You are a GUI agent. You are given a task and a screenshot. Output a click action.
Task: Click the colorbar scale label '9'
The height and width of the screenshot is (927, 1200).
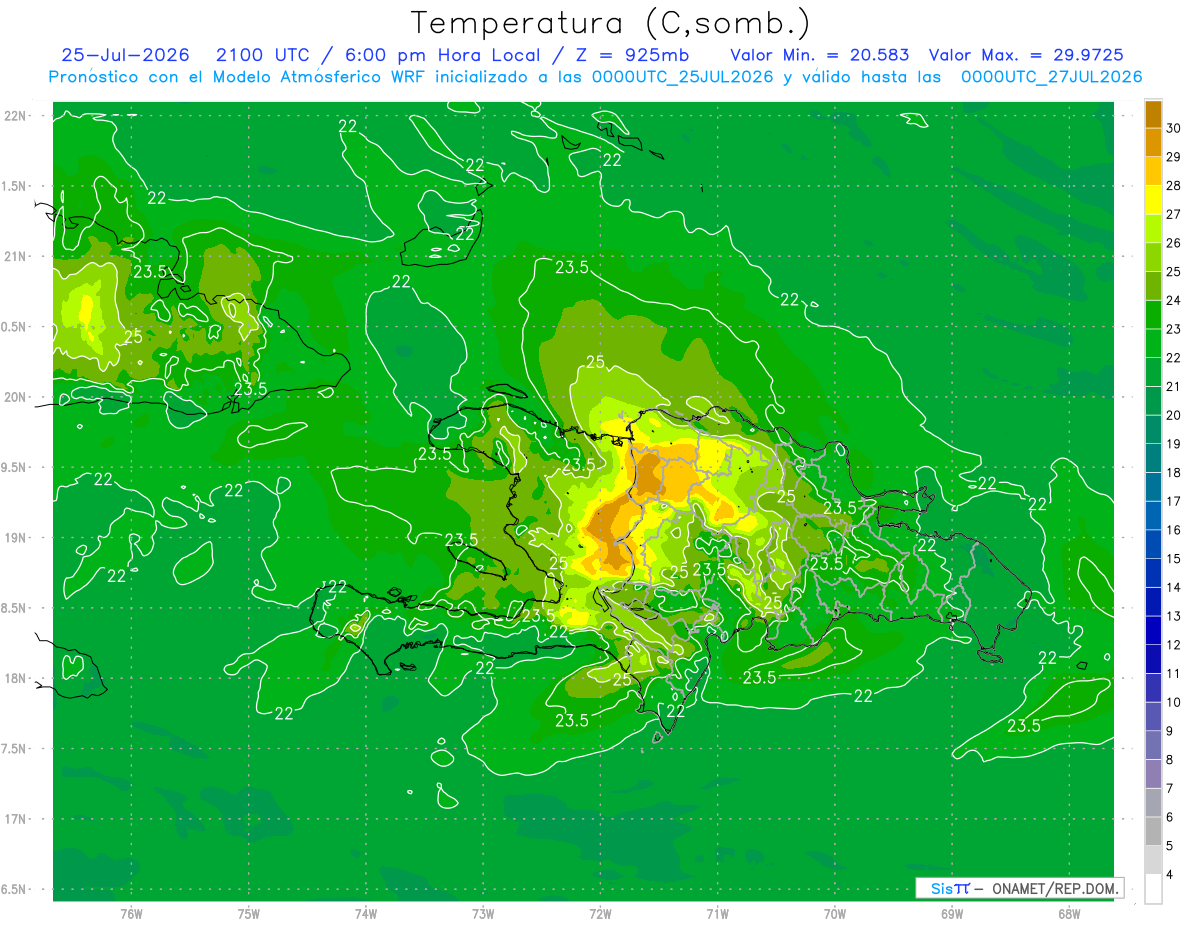1170,731
